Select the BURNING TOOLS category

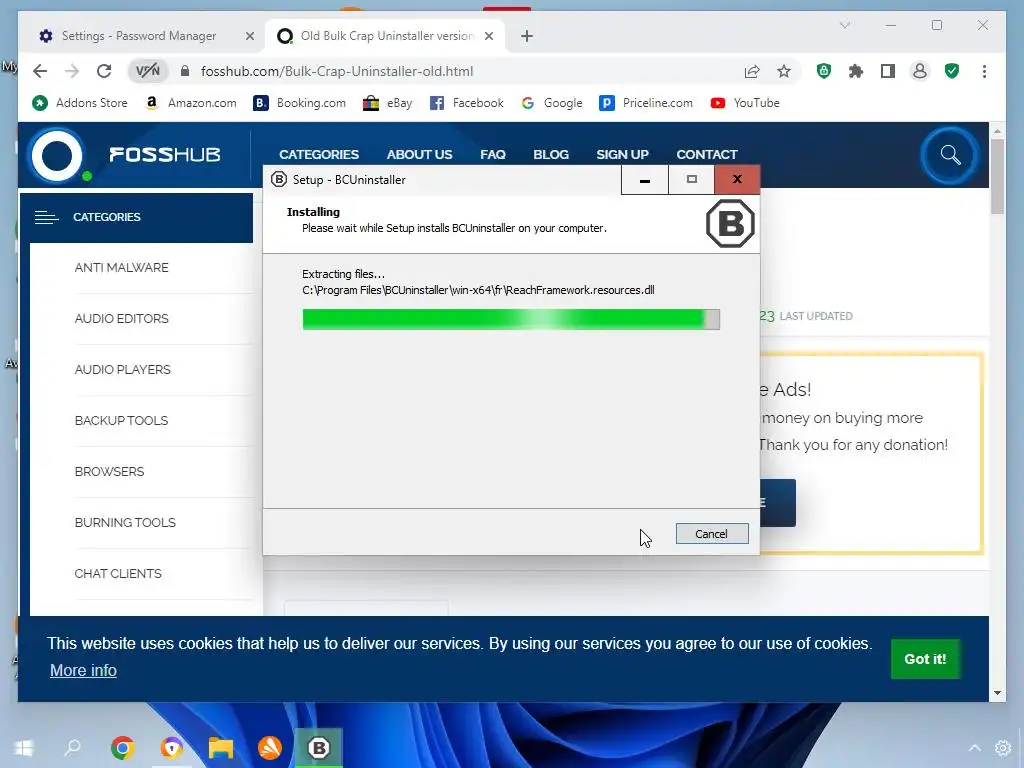125,522
